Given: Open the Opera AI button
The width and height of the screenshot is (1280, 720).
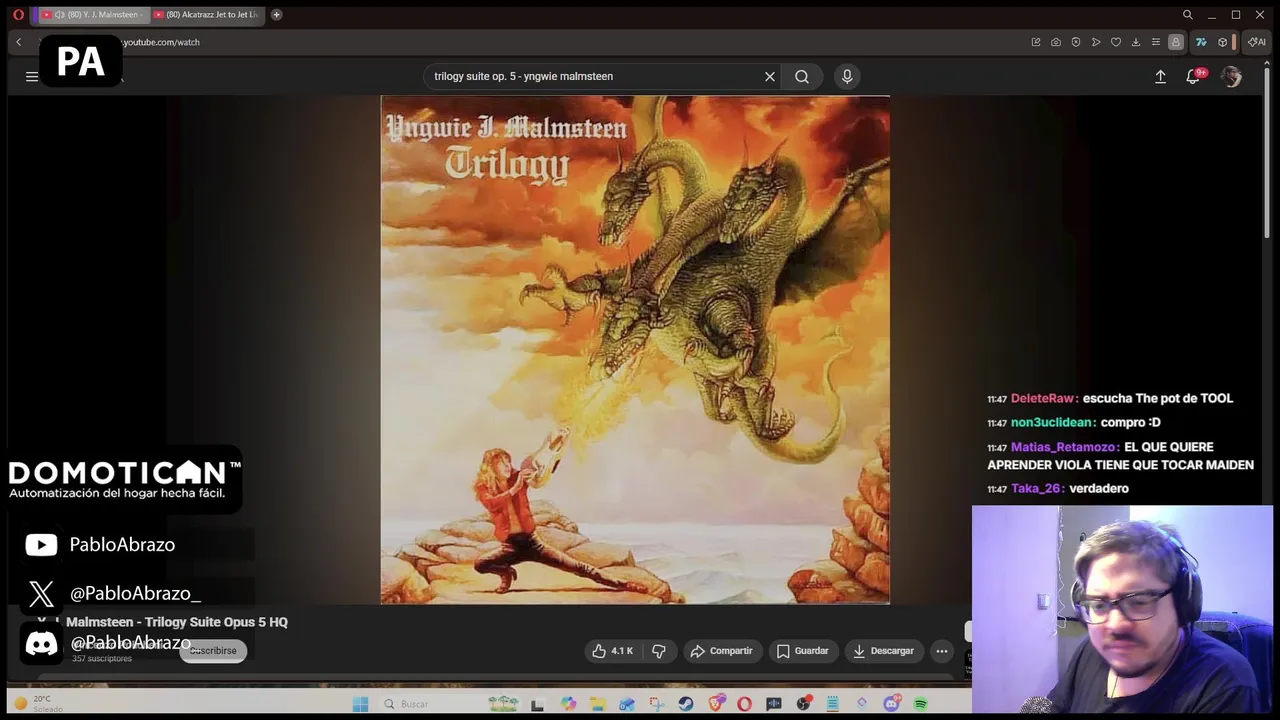Looking at the screenshot, I should [1257, 42].
